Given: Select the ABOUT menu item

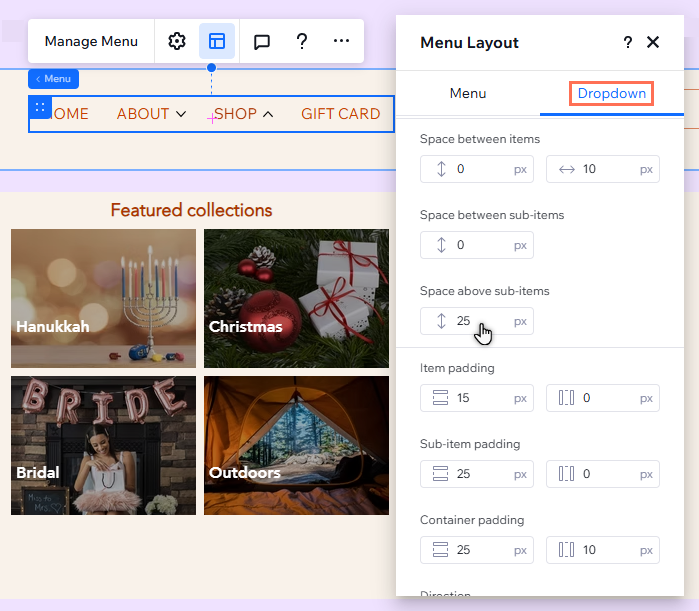Looking at the screenshot, I should coord(143,114).
